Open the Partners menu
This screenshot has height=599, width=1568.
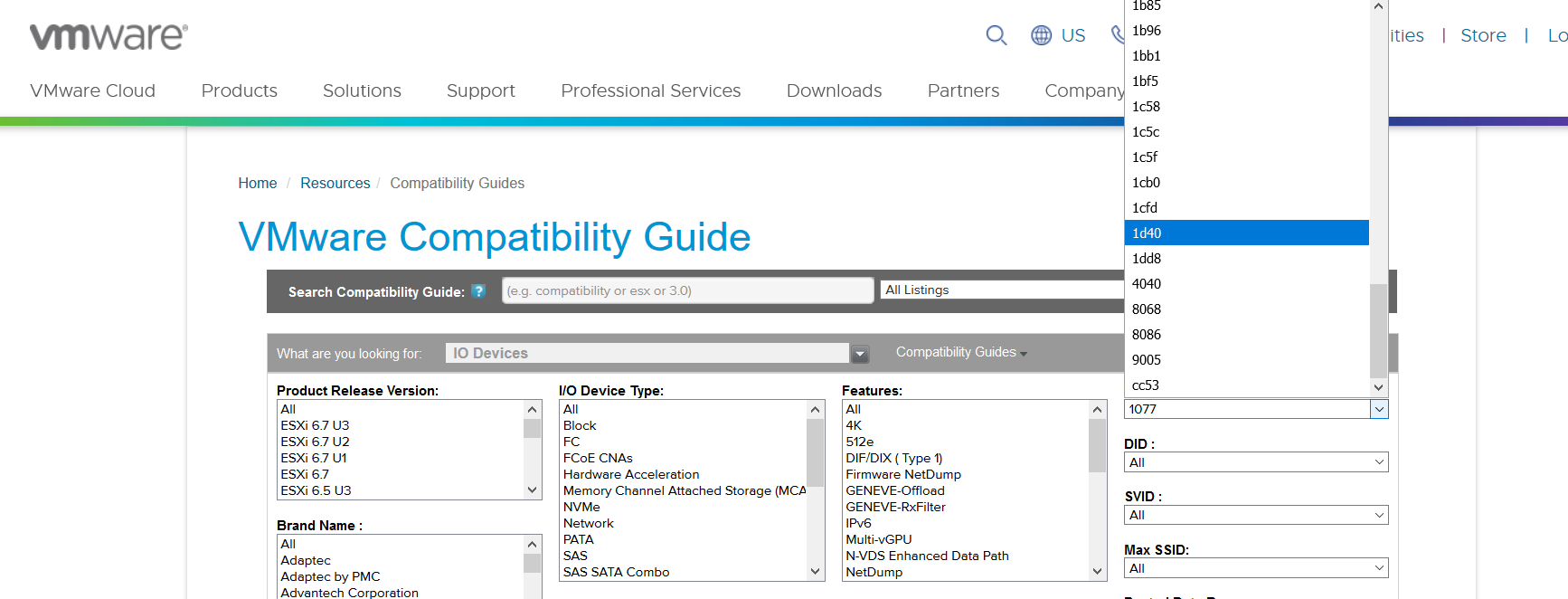964,90
